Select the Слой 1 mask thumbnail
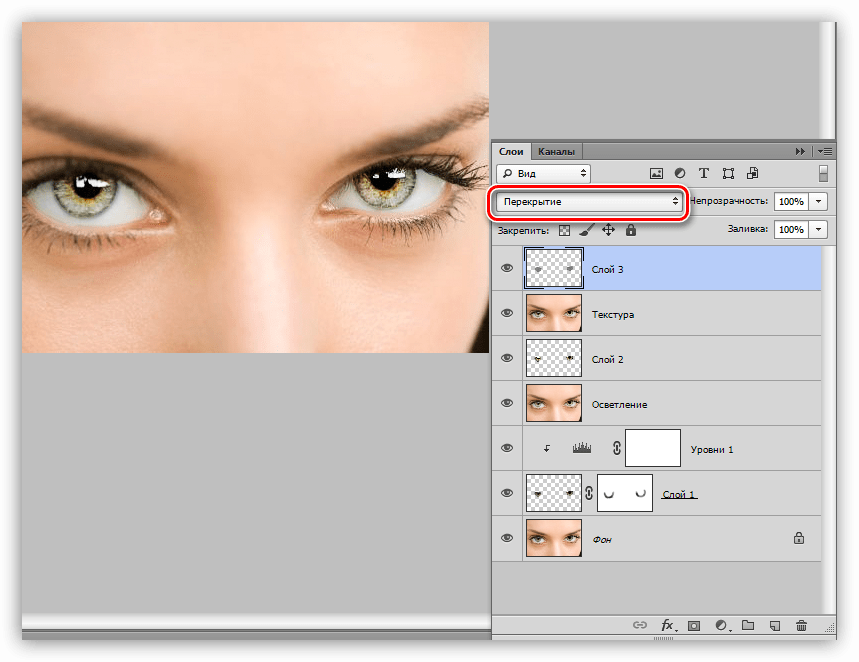859x662 pixels. pyautogui.click(x=625, y=493)
